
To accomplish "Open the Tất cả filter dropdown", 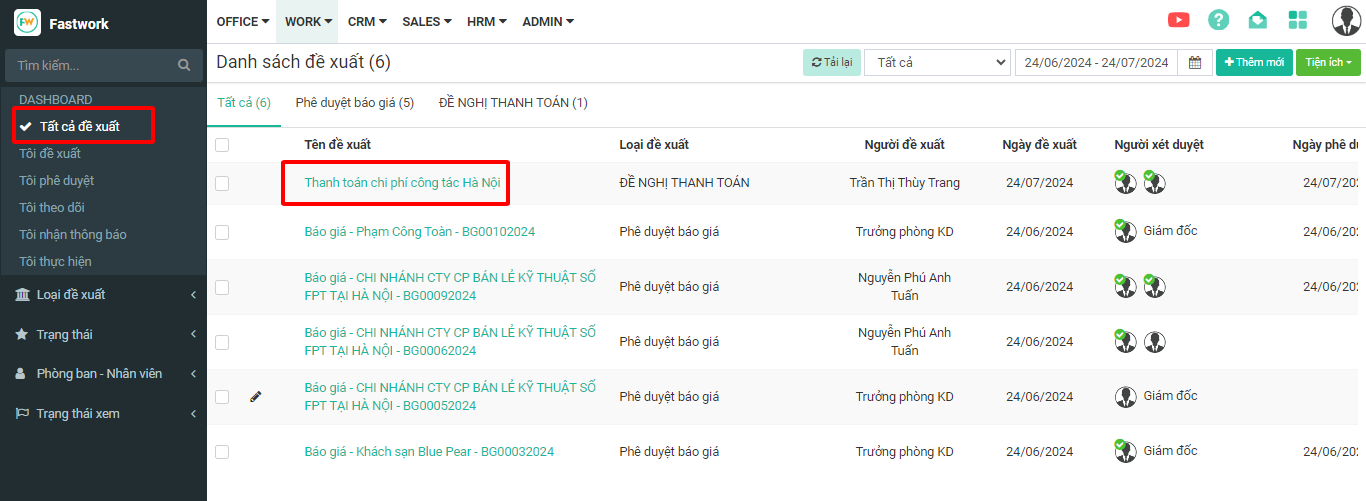I will click(x=937, y=63).
